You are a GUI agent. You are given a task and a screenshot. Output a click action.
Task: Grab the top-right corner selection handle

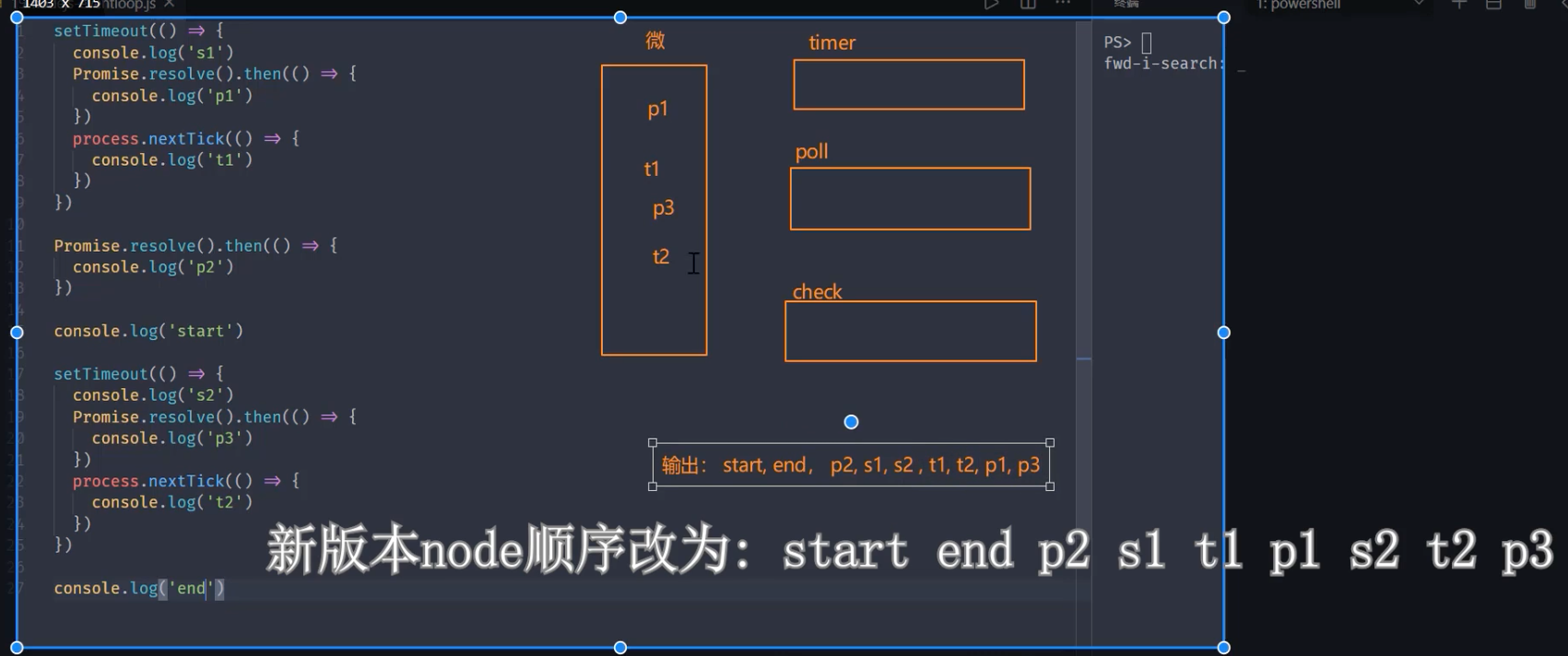1223,18
